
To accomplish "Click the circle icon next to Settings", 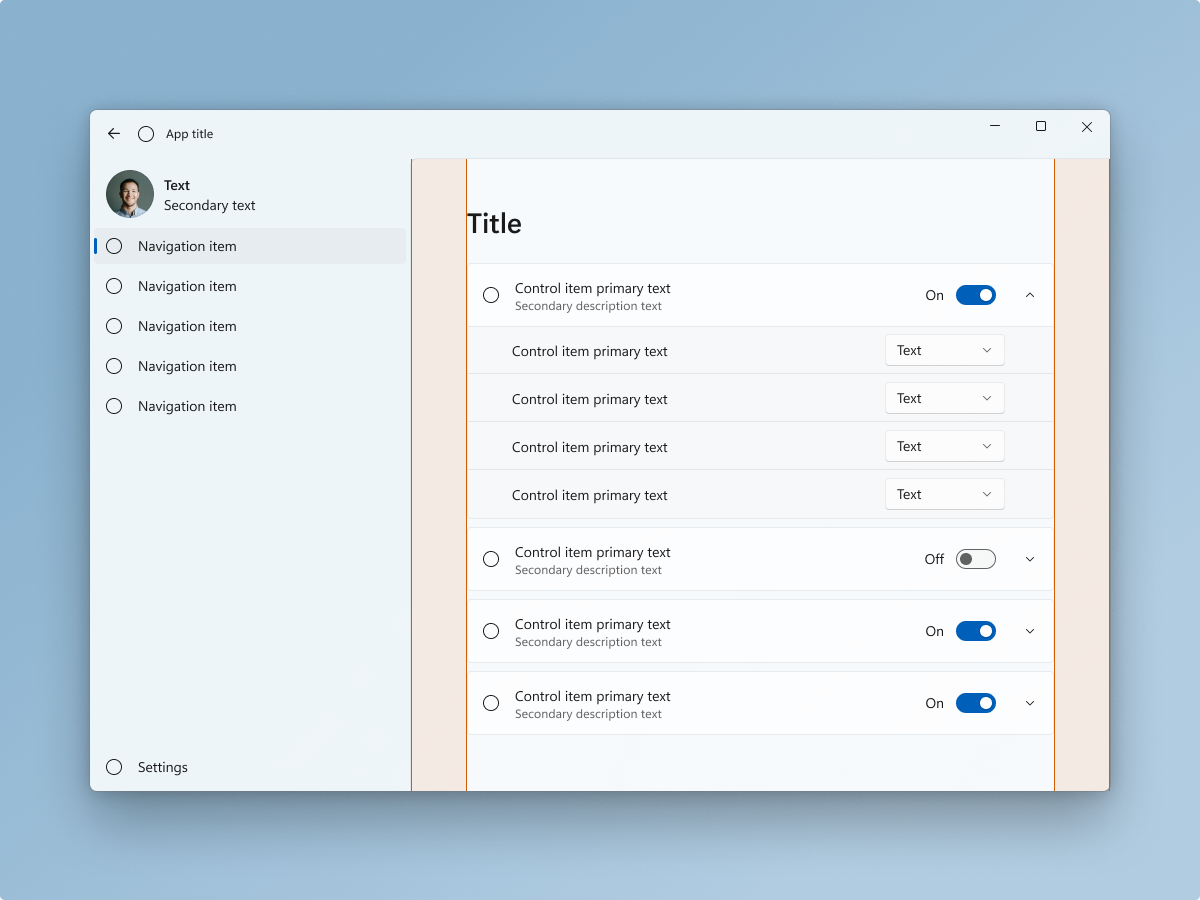I will click(114, 767).
